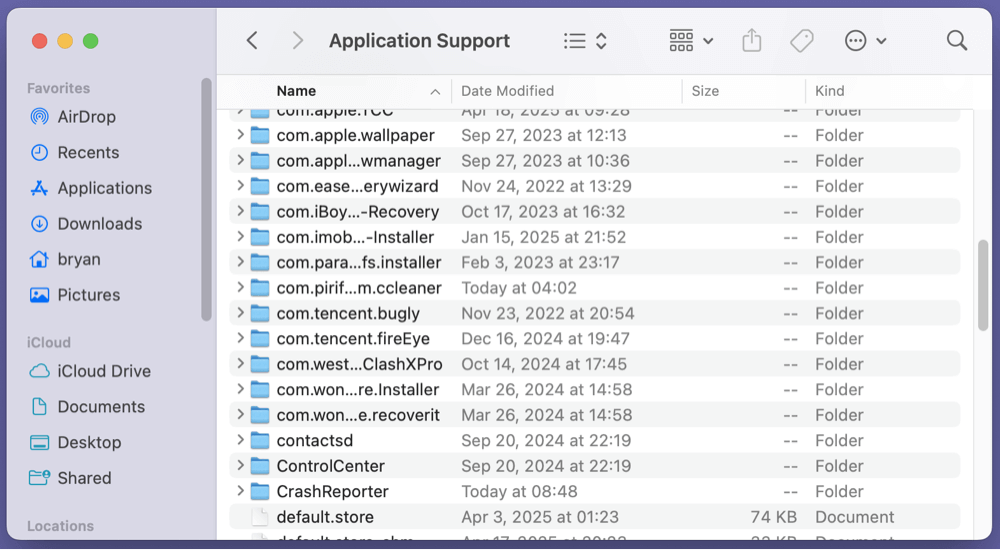This screenshot has height=550, width=1000.
Task: Select the com.tencent.bugly folder icon
Action: pyautogui.click(x=260, y=313)
